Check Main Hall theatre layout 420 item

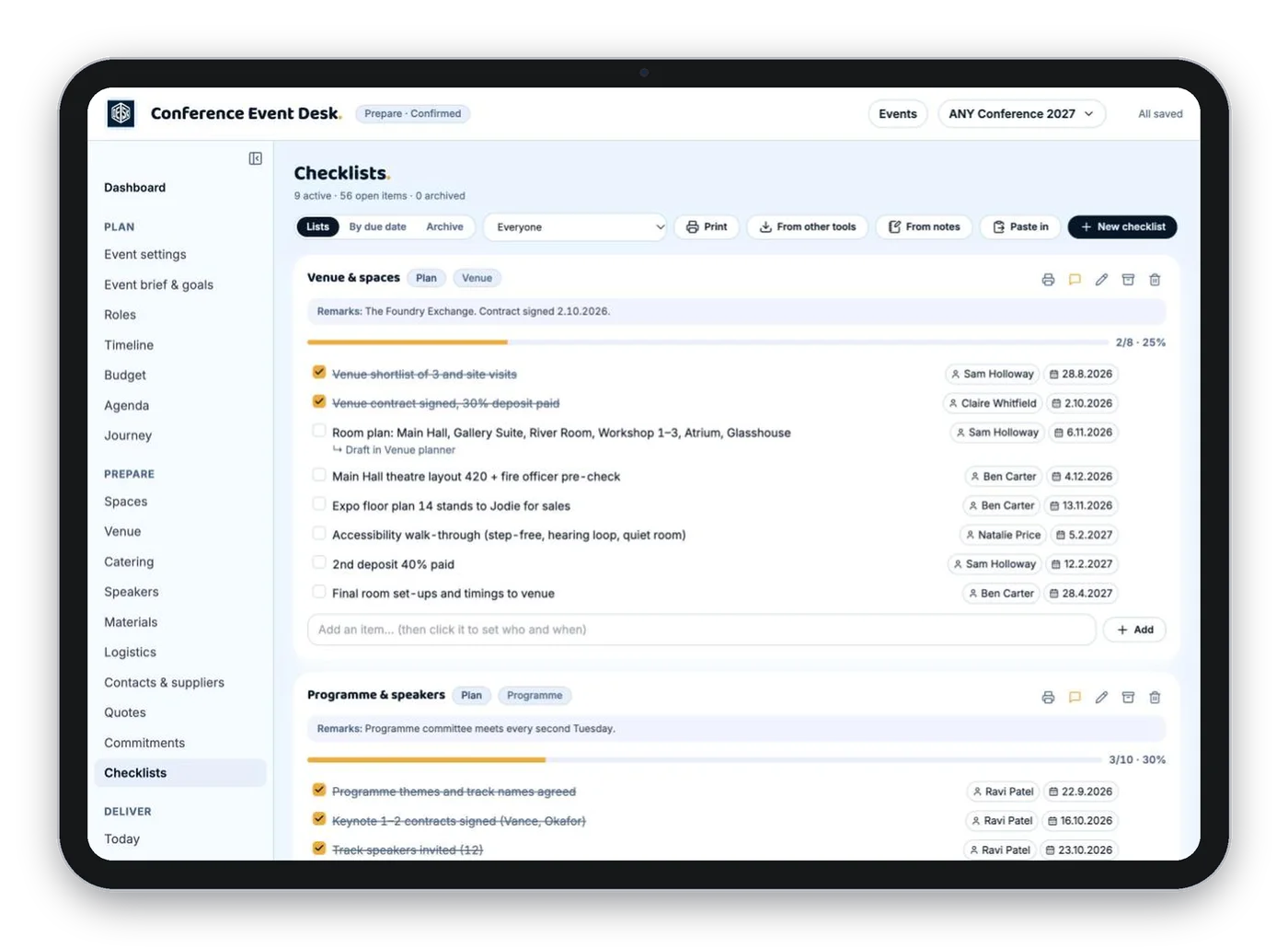(x=319, y=475)
